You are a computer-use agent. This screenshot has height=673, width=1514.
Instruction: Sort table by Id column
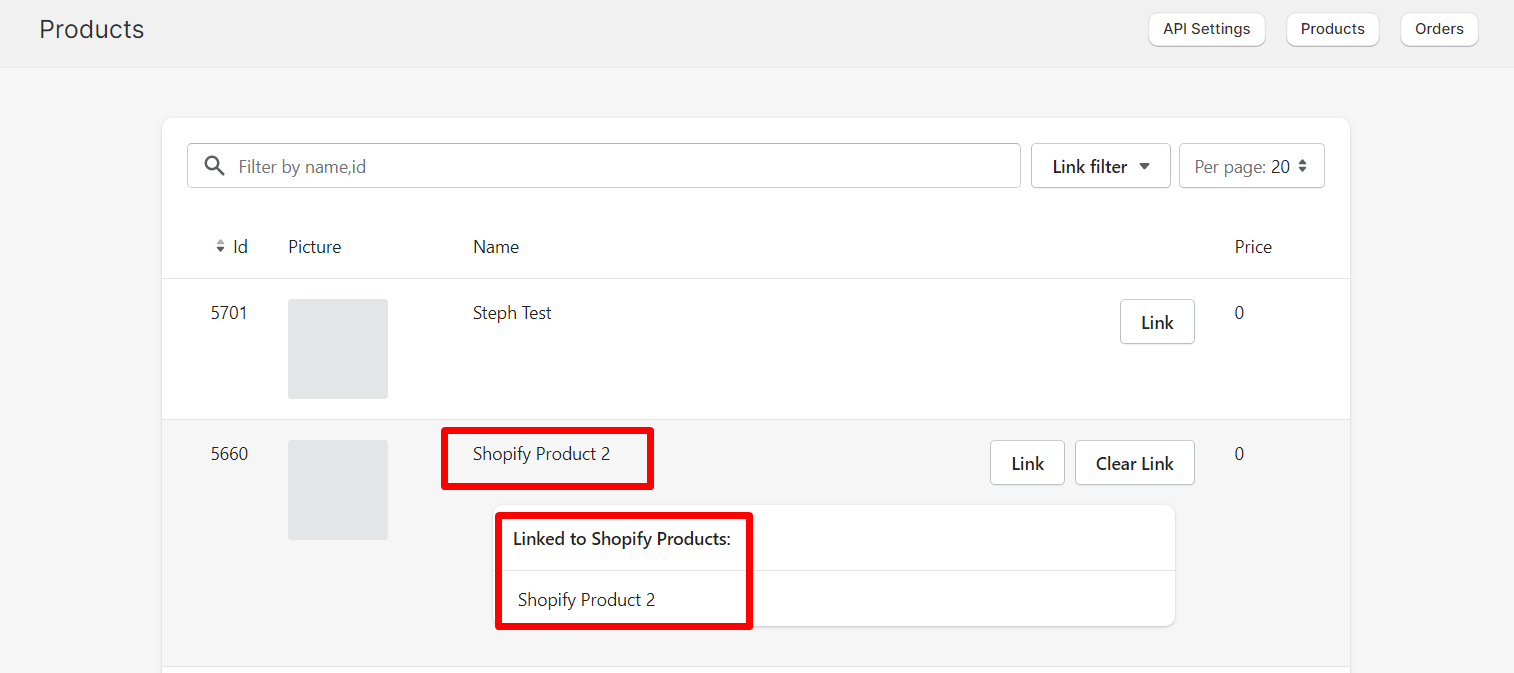[x=231, y=247]
